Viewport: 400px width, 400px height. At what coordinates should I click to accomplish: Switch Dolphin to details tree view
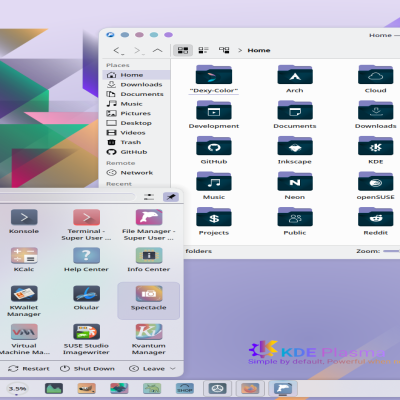pos(224,50)
